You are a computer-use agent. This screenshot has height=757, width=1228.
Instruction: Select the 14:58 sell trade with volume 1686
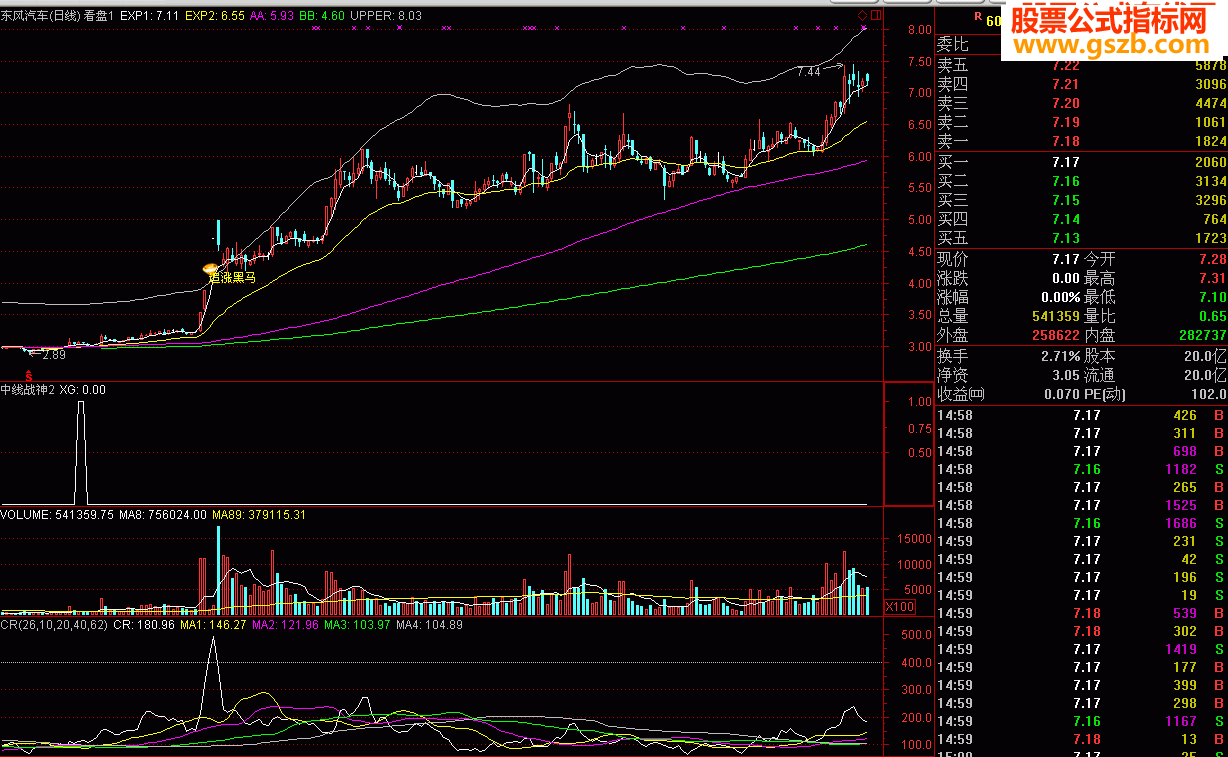click(x=1081, y=523)
